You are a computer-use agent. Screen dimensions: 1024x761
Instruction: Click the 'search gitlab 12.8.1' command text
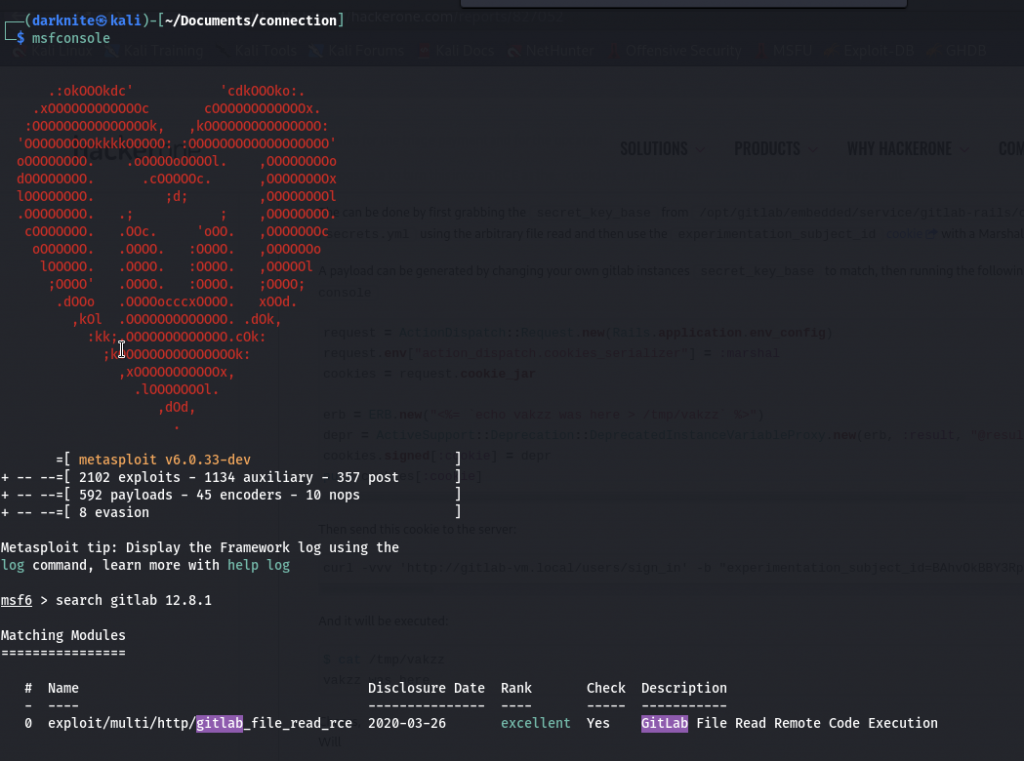point(133,600)
